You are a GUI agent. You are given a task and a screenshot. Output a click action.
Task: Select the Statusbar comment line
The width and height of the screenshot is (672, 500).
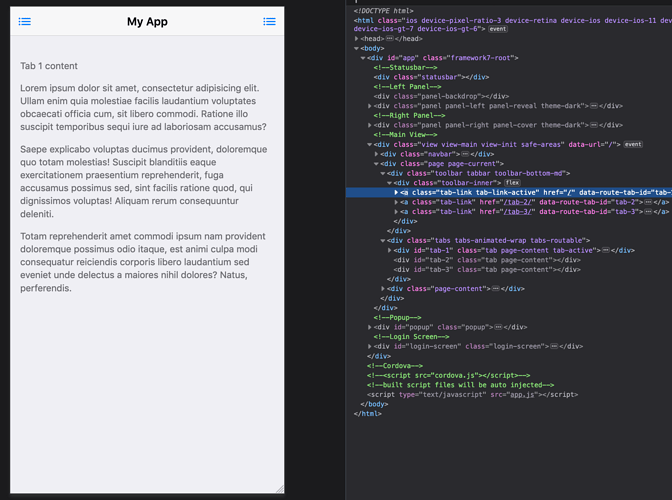pyautogui.click(x=405, y=67)
